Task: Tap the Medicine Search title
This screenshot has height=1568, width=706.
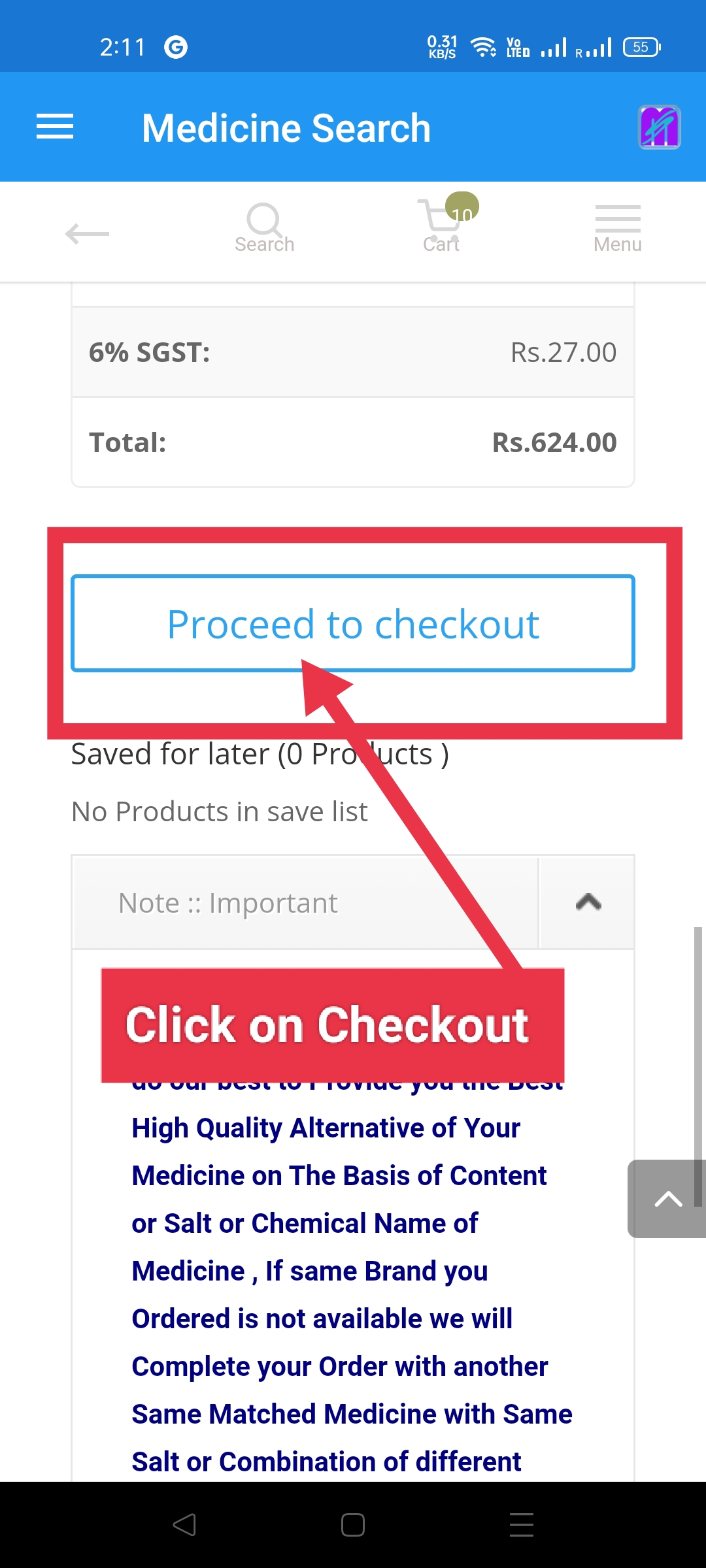Action: 286,127
